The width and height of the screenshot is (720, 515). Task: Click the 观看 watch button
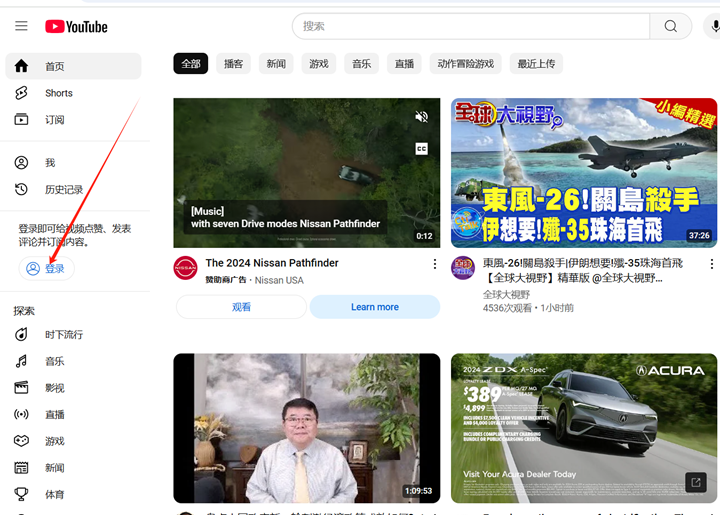click(241, 307)
